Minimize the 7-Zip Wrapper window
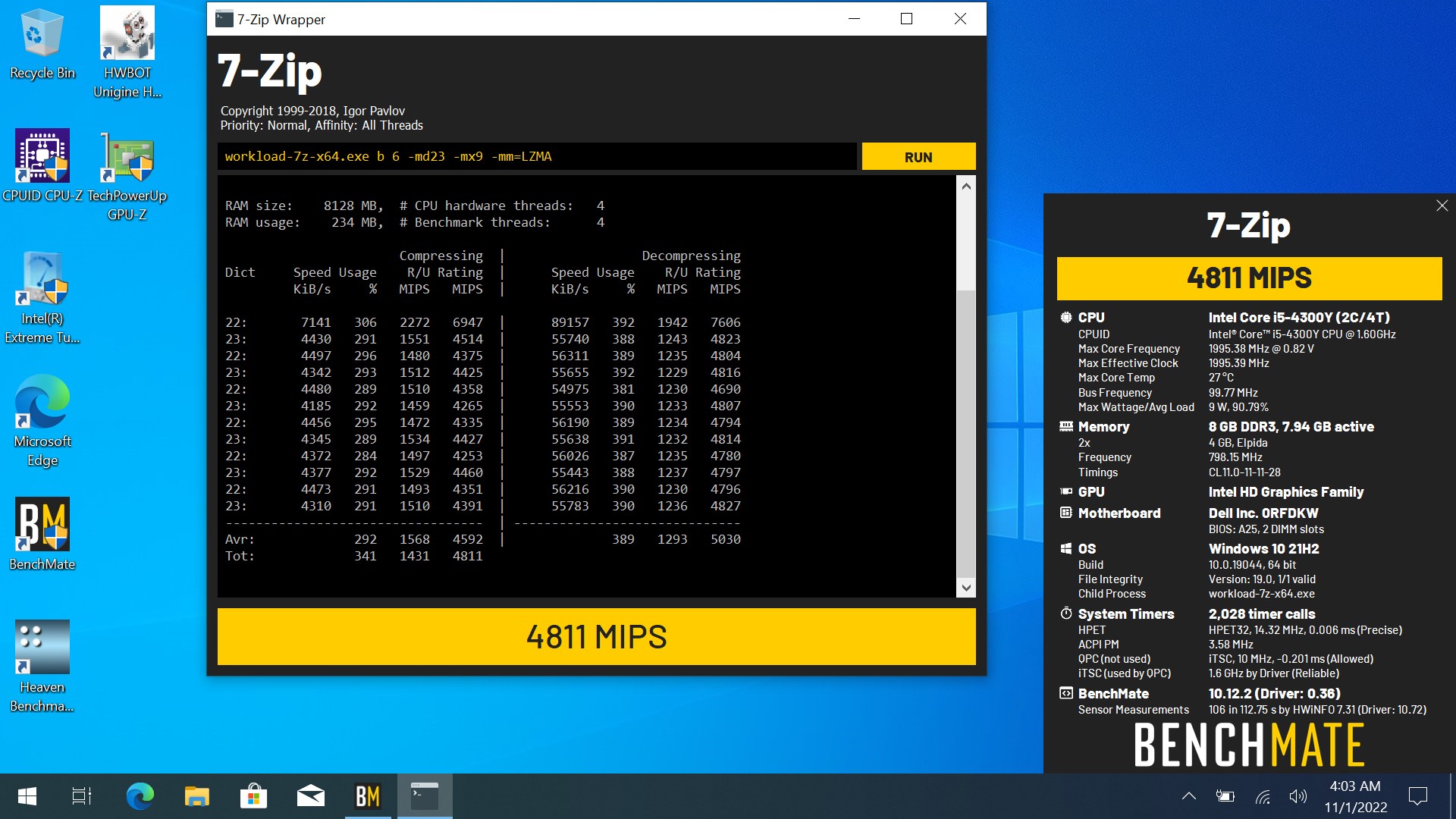 point(854,19)
